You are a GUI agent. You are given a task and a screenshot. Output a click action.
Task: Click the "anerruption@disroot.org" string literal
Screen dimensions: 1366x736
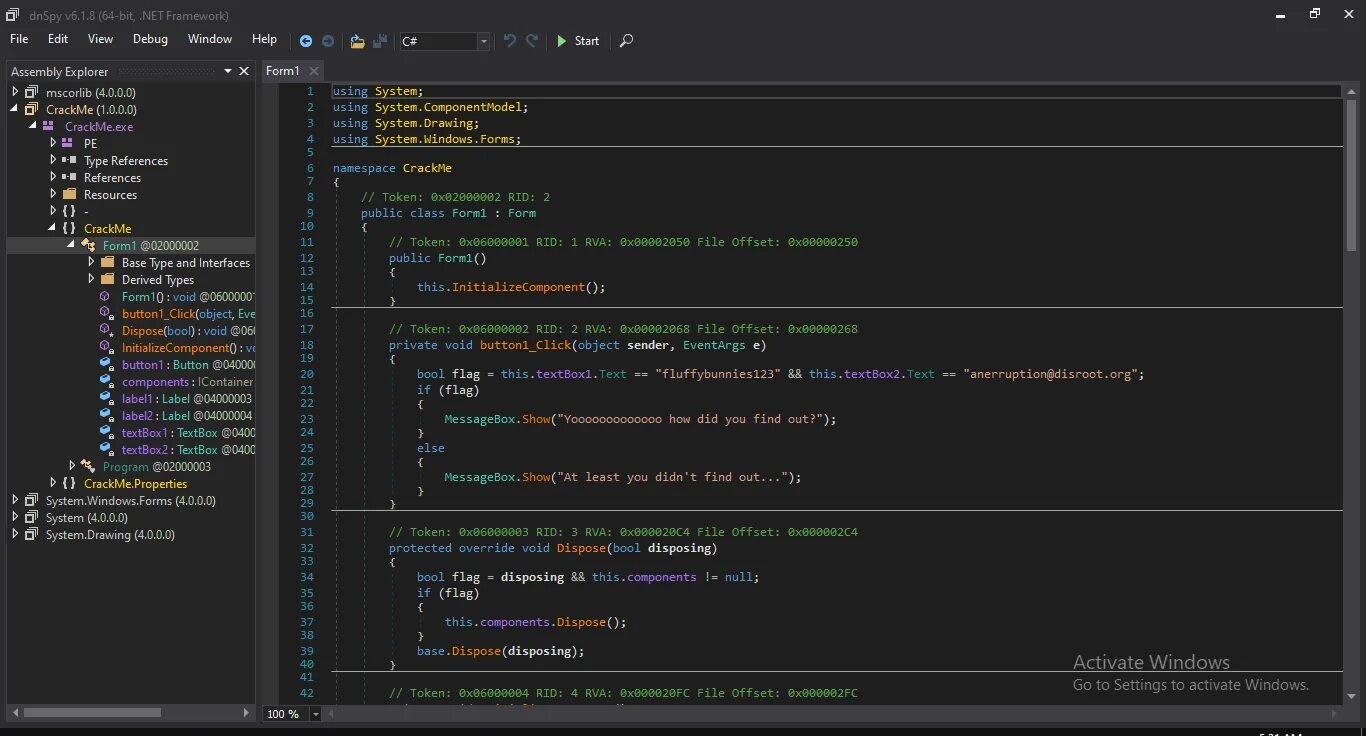coord(1050,374)
